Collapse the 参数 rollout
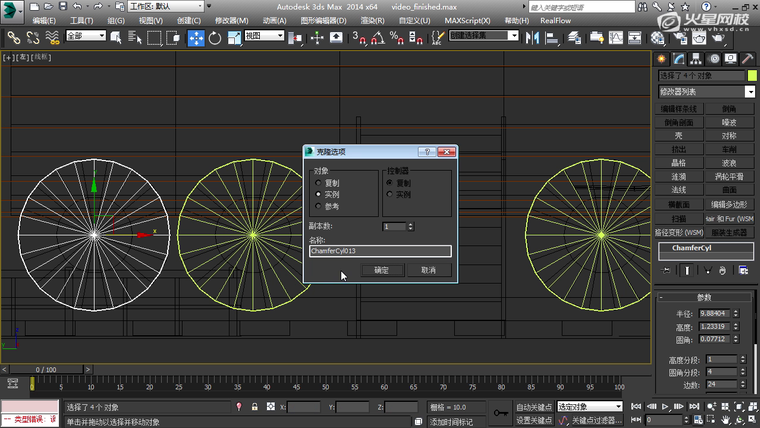The width and height of the screenshot is (760, 428). coord(705,297)
